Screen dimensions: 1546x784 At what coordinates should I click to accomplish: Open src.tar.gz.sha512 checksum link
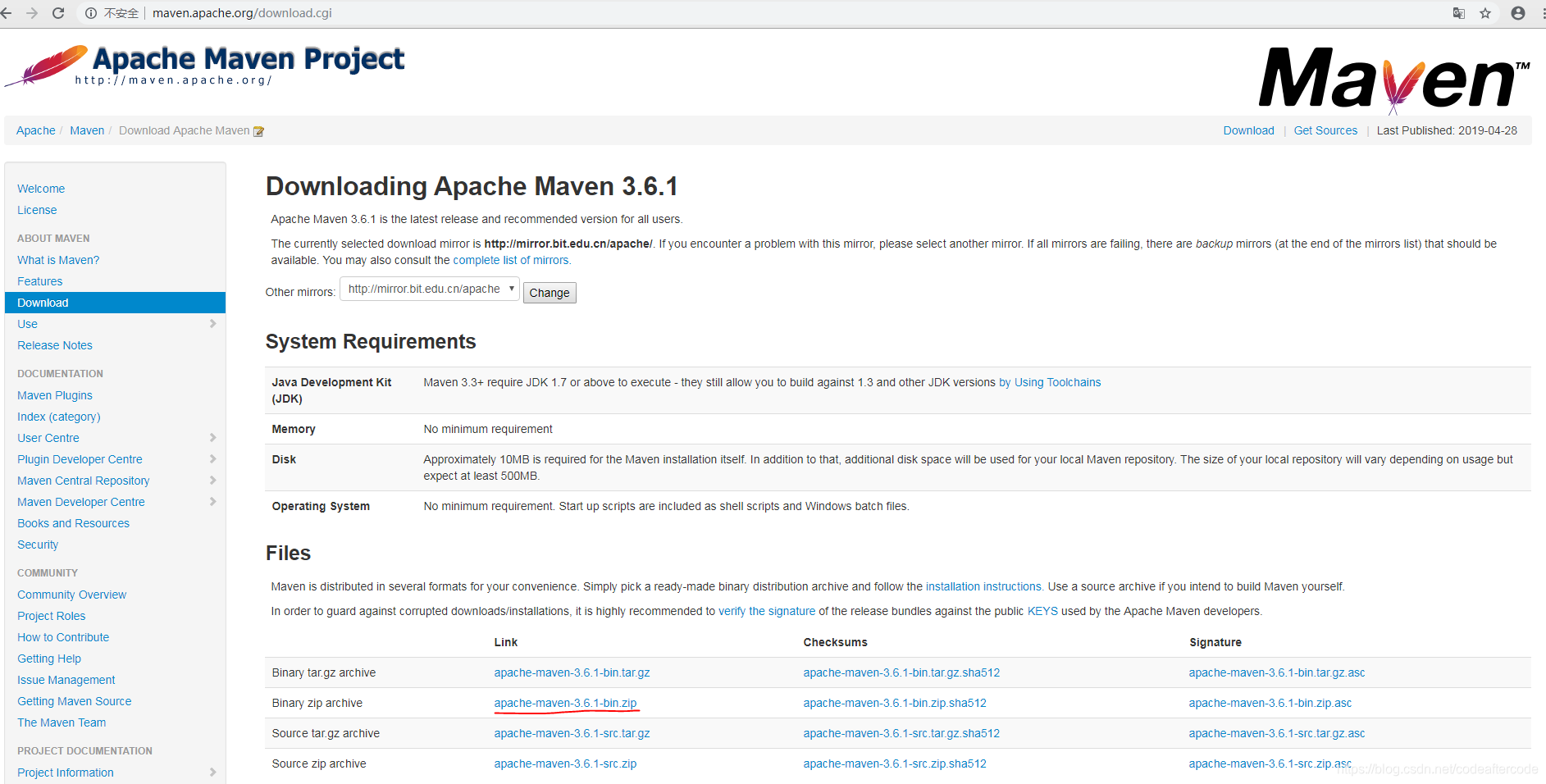tap(901, 733)
